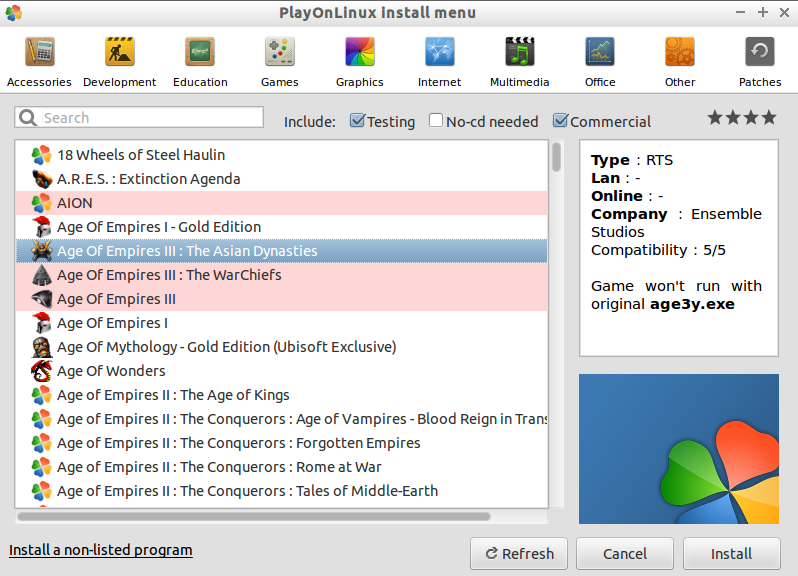
Task: Click the Age Of Mythology icon
Action: pos(42,347)
